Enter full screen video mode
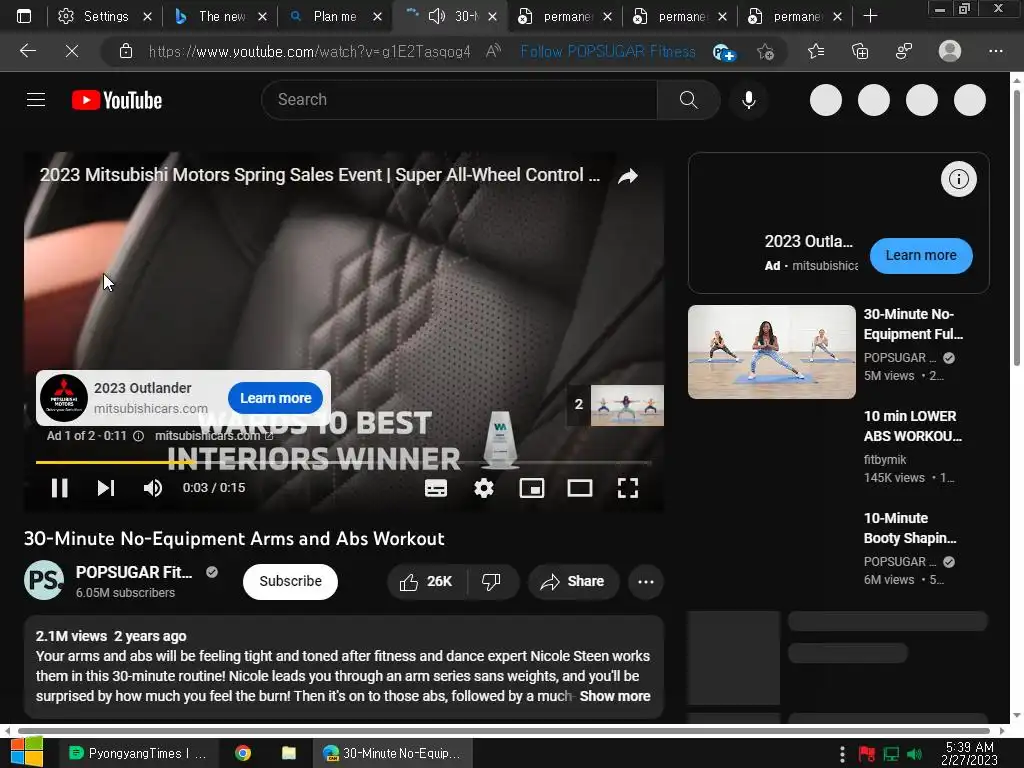The height and width of the screenshot is (768, 1024). 628,488
